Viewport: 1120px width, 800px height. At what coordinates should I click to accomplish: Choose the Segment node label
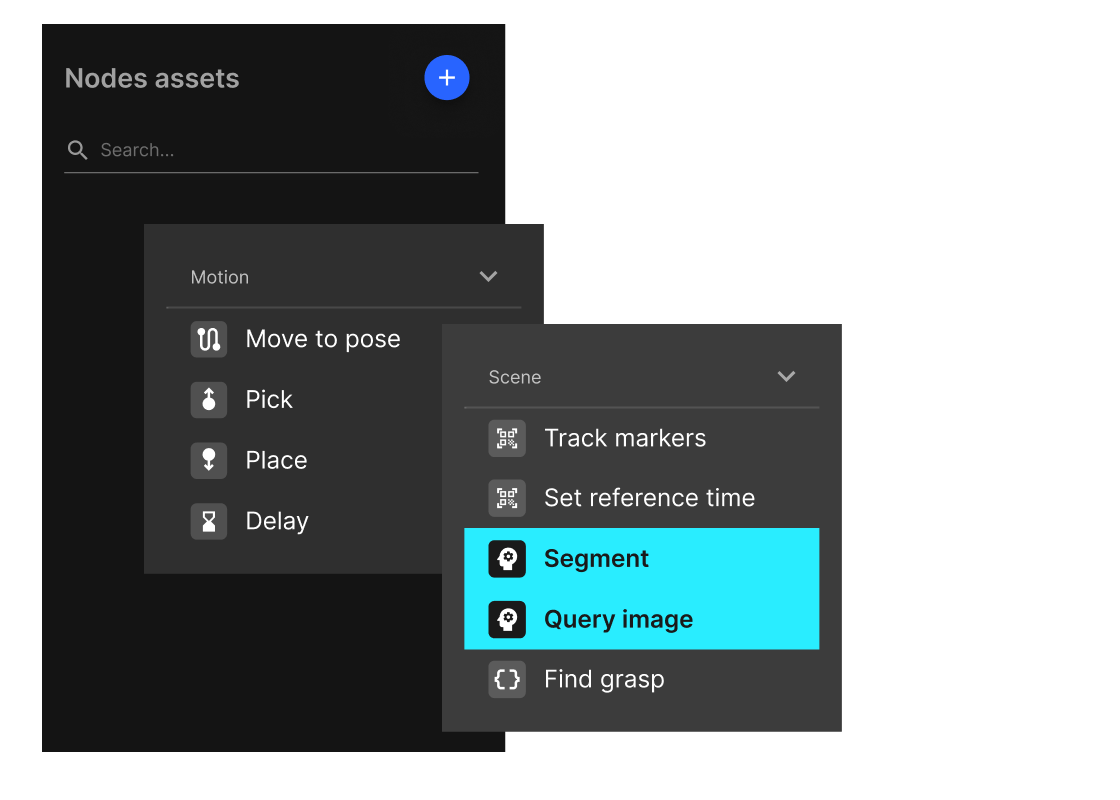tap(596, 559)
